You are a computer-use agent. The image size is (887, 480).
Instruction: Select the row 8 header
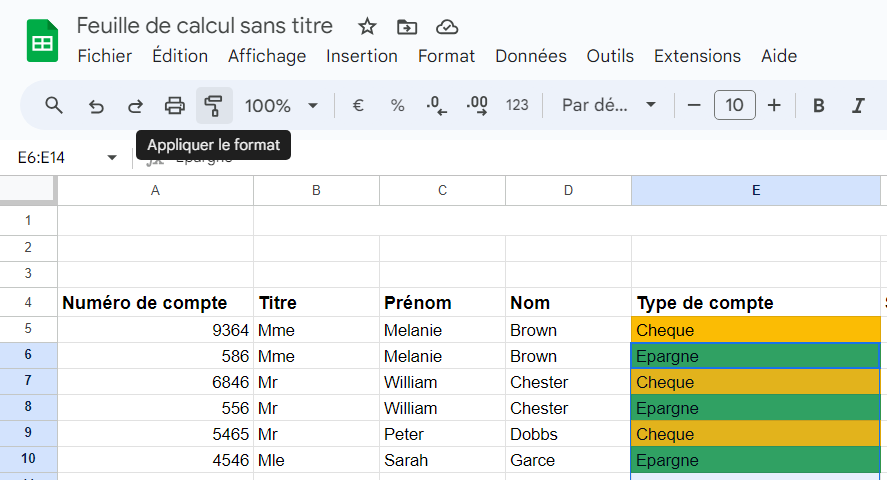point(28,407)
